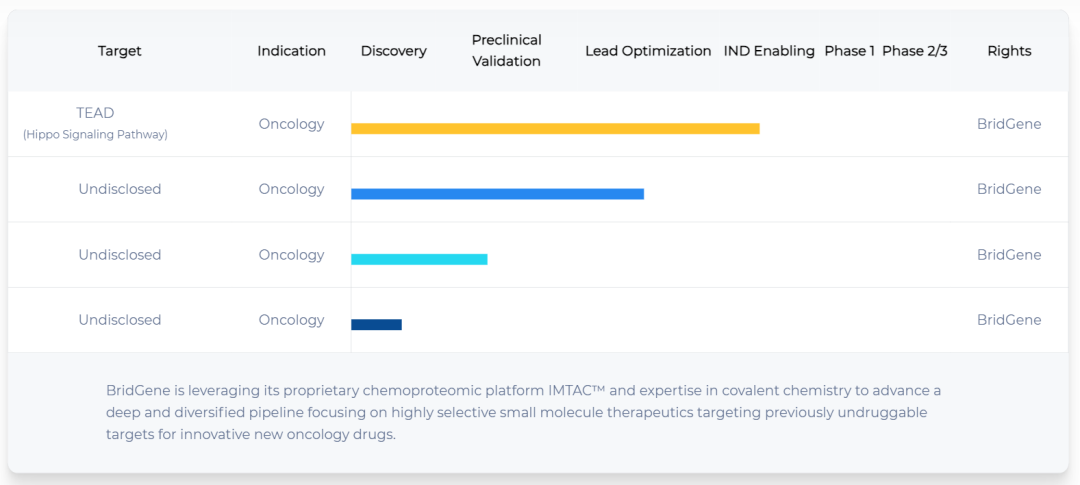Click the yellow TEAD progress bar

[555, 128]
